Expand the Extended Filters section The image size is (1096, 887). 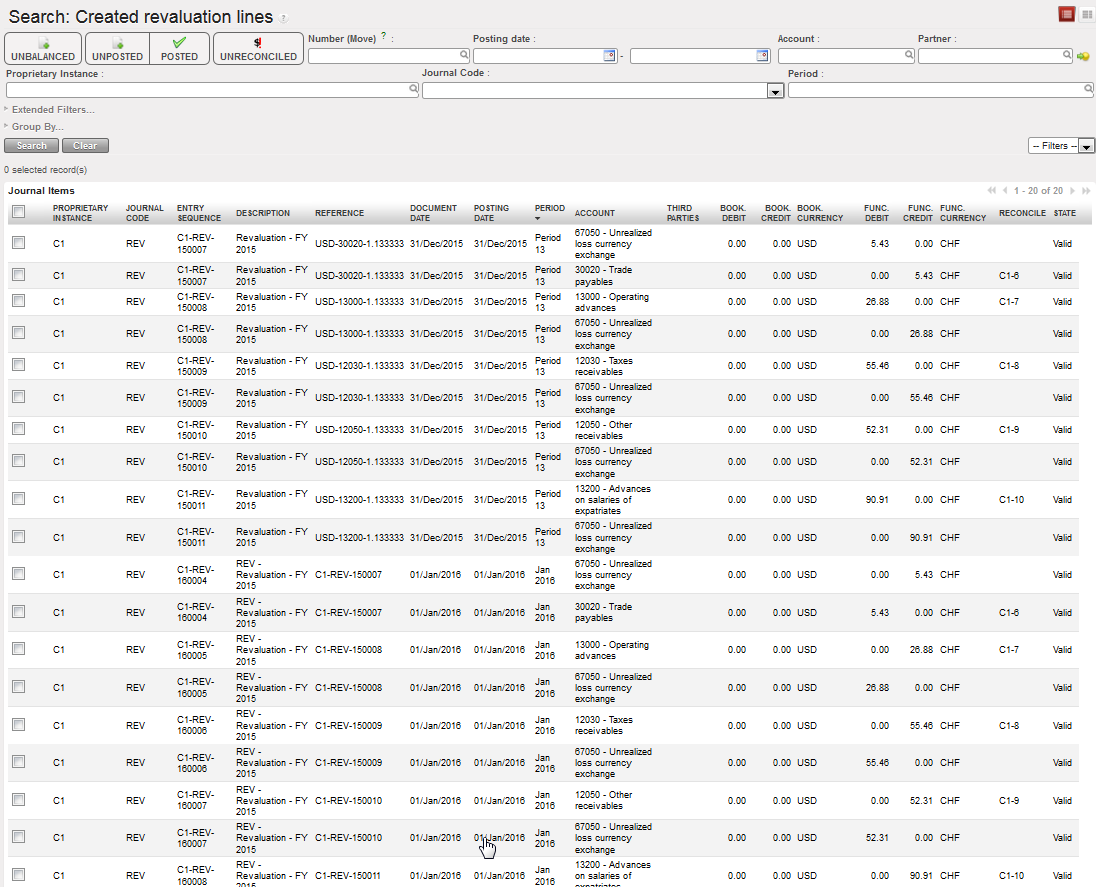coord(52,109)
